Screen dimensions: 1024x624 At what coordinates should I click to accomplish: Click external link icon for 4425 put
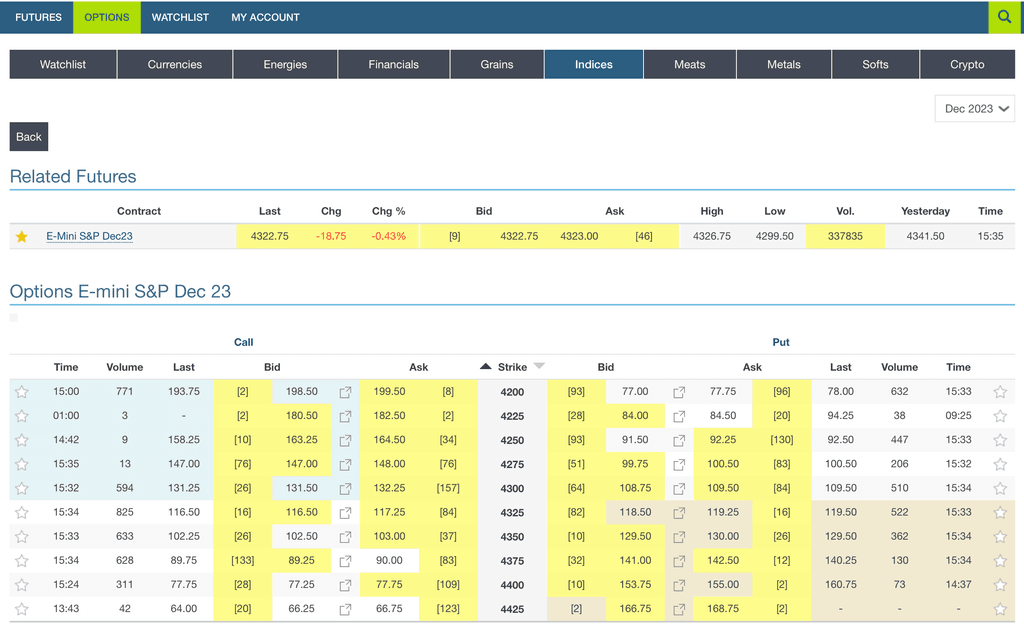[679, 609]
